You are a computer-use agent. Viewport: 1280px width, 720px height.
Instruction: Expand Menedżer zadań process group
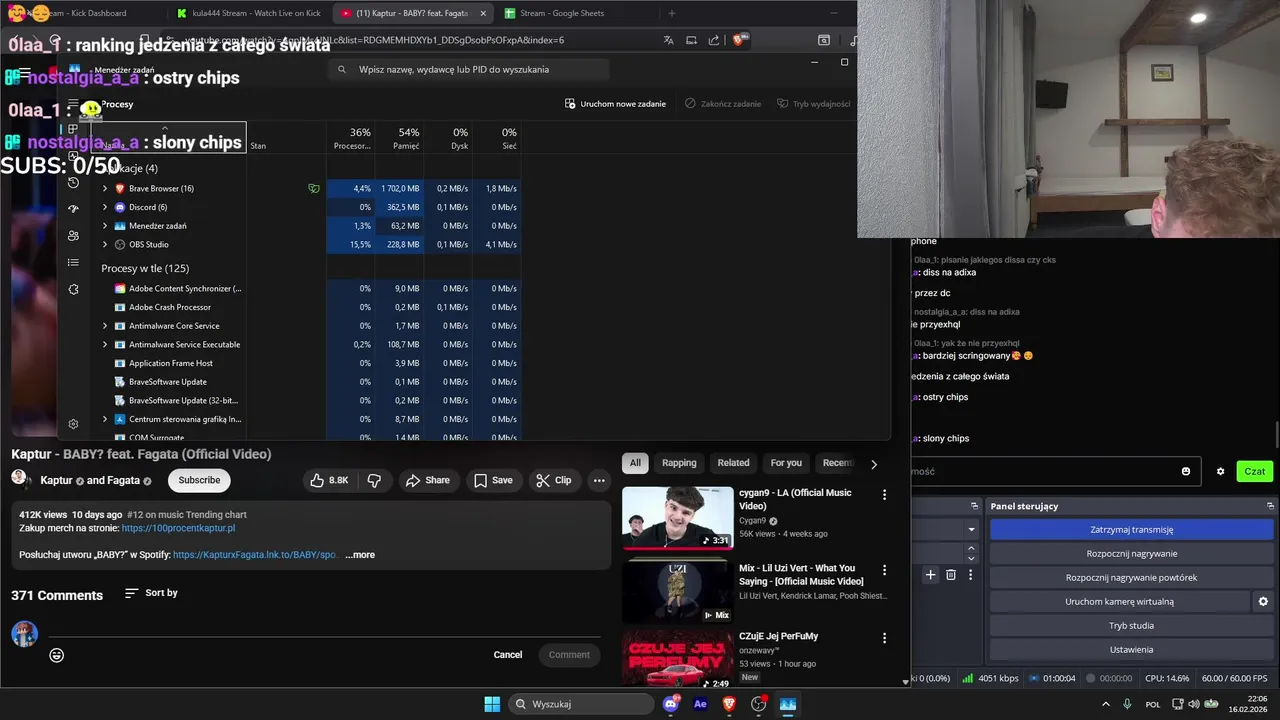(105, 226)
